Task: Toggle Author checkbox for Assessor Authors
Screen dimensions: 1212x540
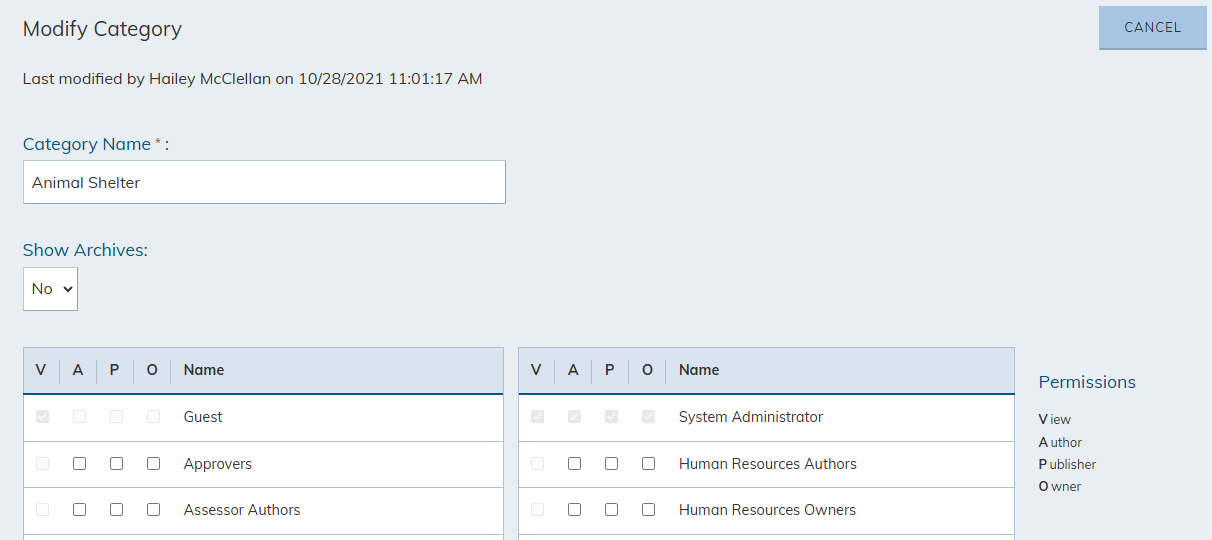Action: click(79, 510)
